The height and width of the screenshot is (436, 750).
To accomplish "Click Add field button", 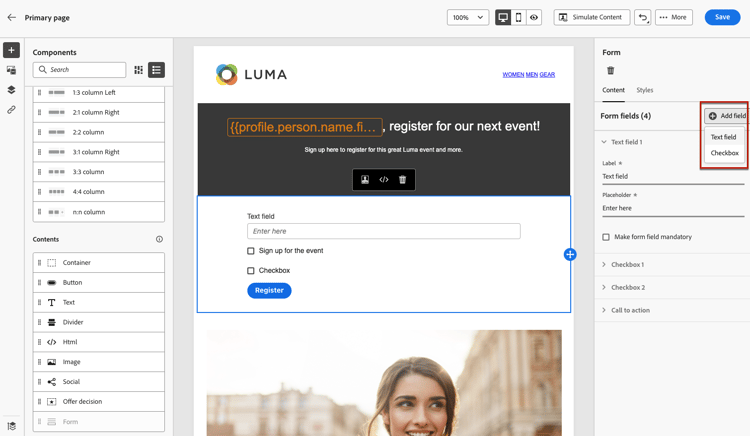I will [x=727, y=116].
